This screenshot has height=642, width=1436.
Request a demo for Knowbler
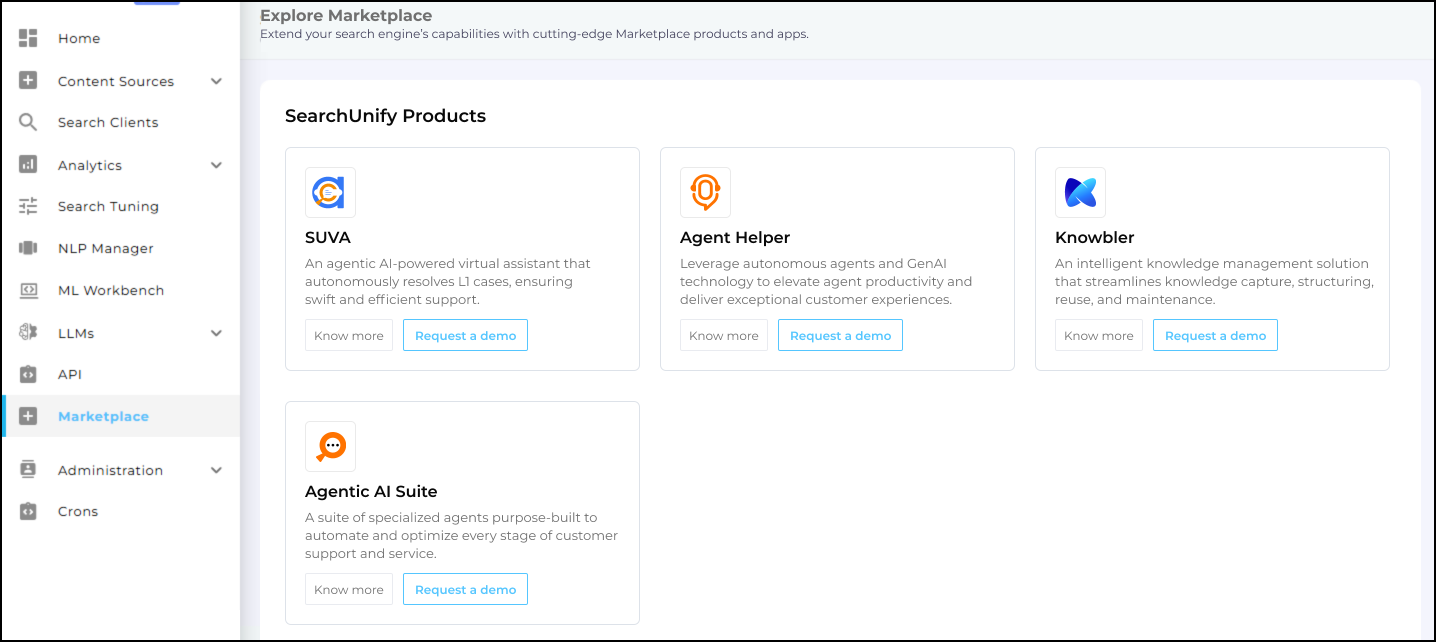click(x=1215, y=336)
